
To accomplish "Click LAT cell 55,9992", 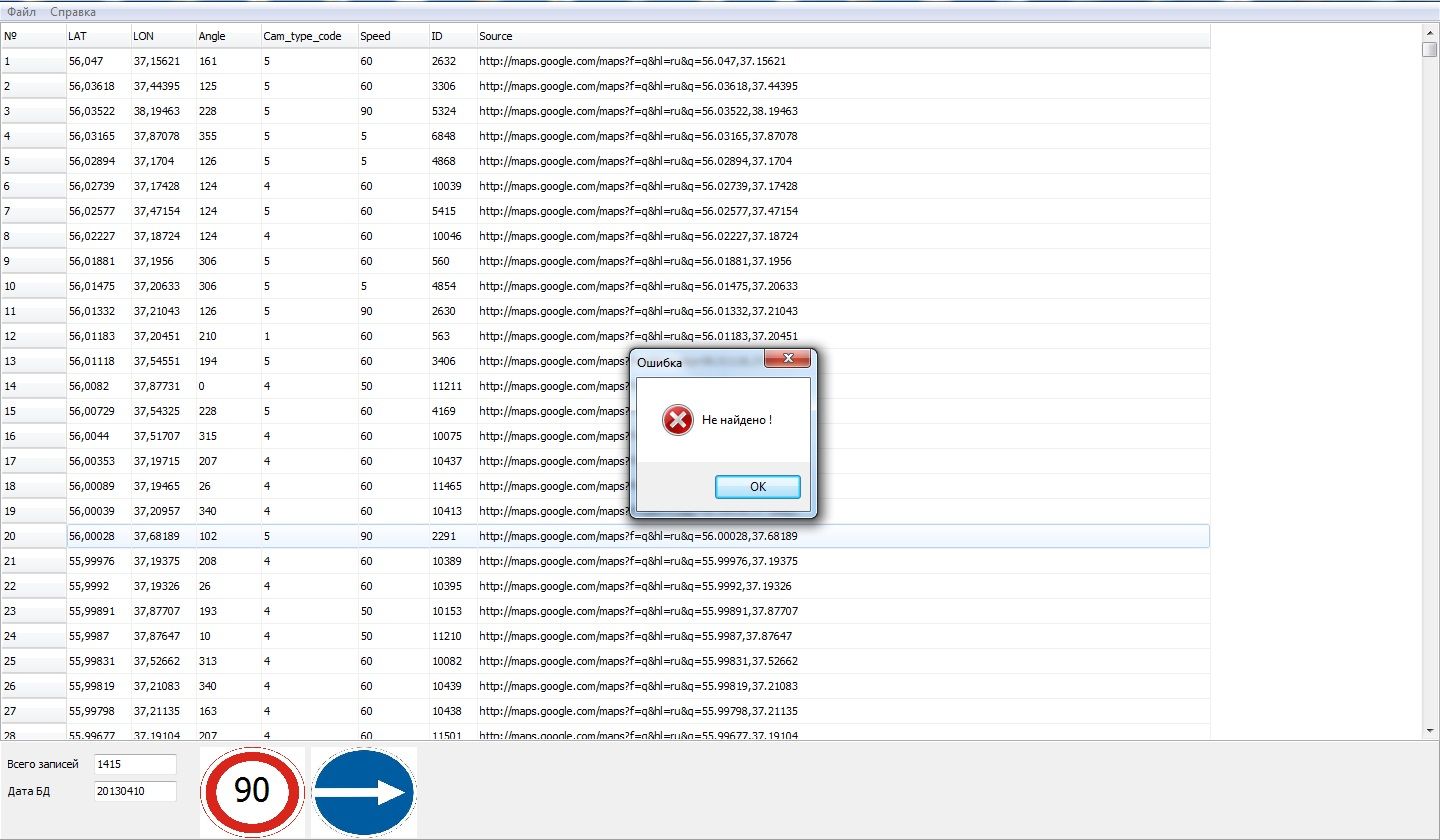I will tap(97, 586).
